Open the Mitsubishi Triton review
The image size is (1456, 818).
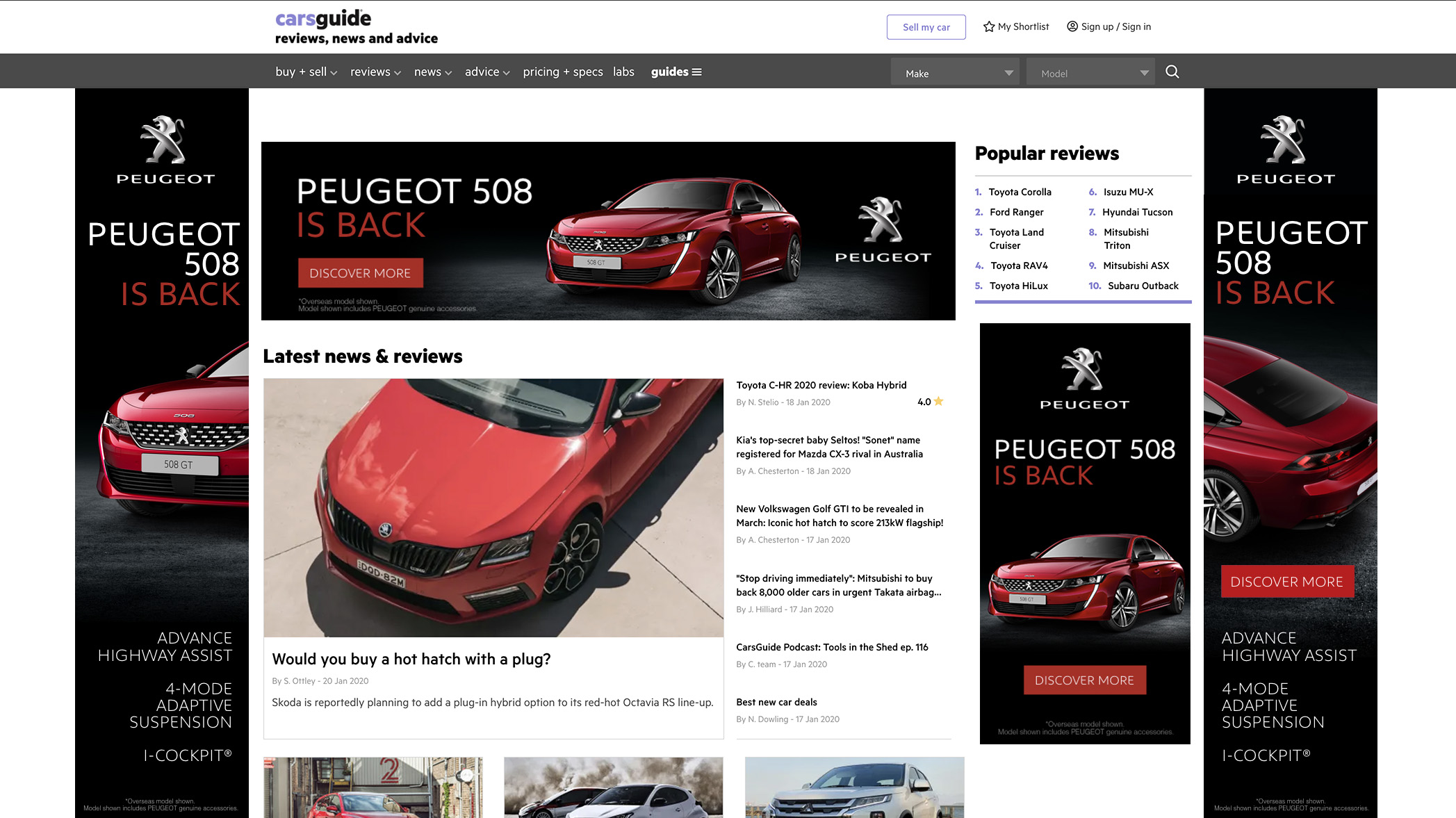(x=1126, y=238)
